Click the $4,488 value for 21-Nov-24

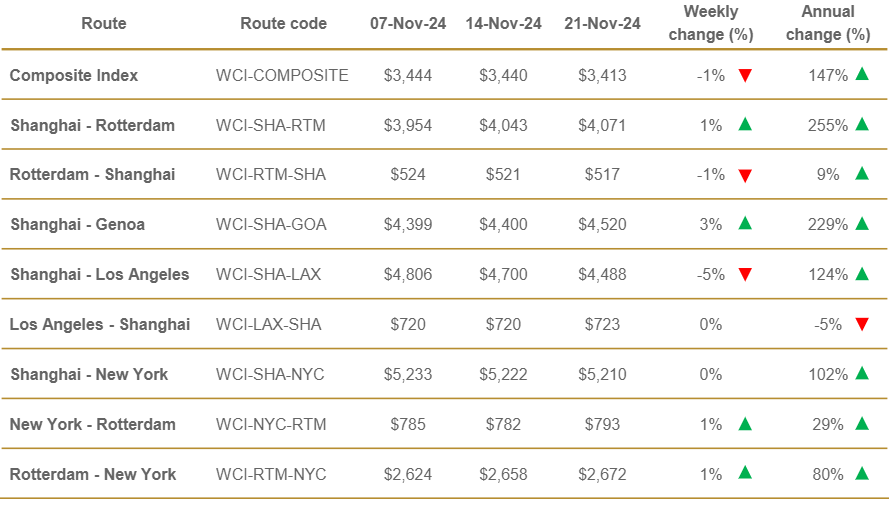click(x=602, y=275)
